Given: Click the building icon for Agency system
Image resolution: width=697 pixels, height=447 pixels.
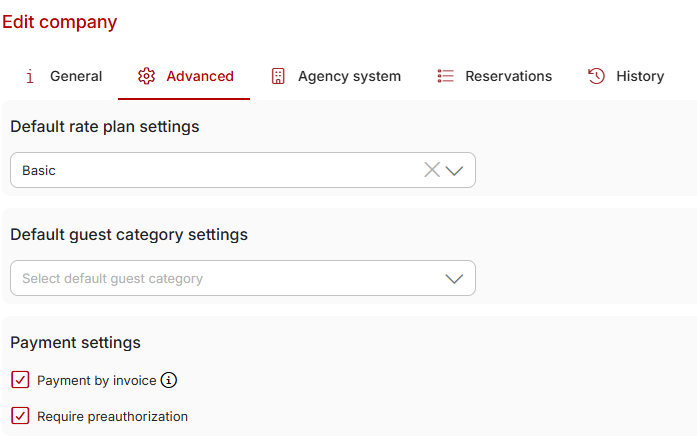Looking at the screenshot, I should pos(278,76).
